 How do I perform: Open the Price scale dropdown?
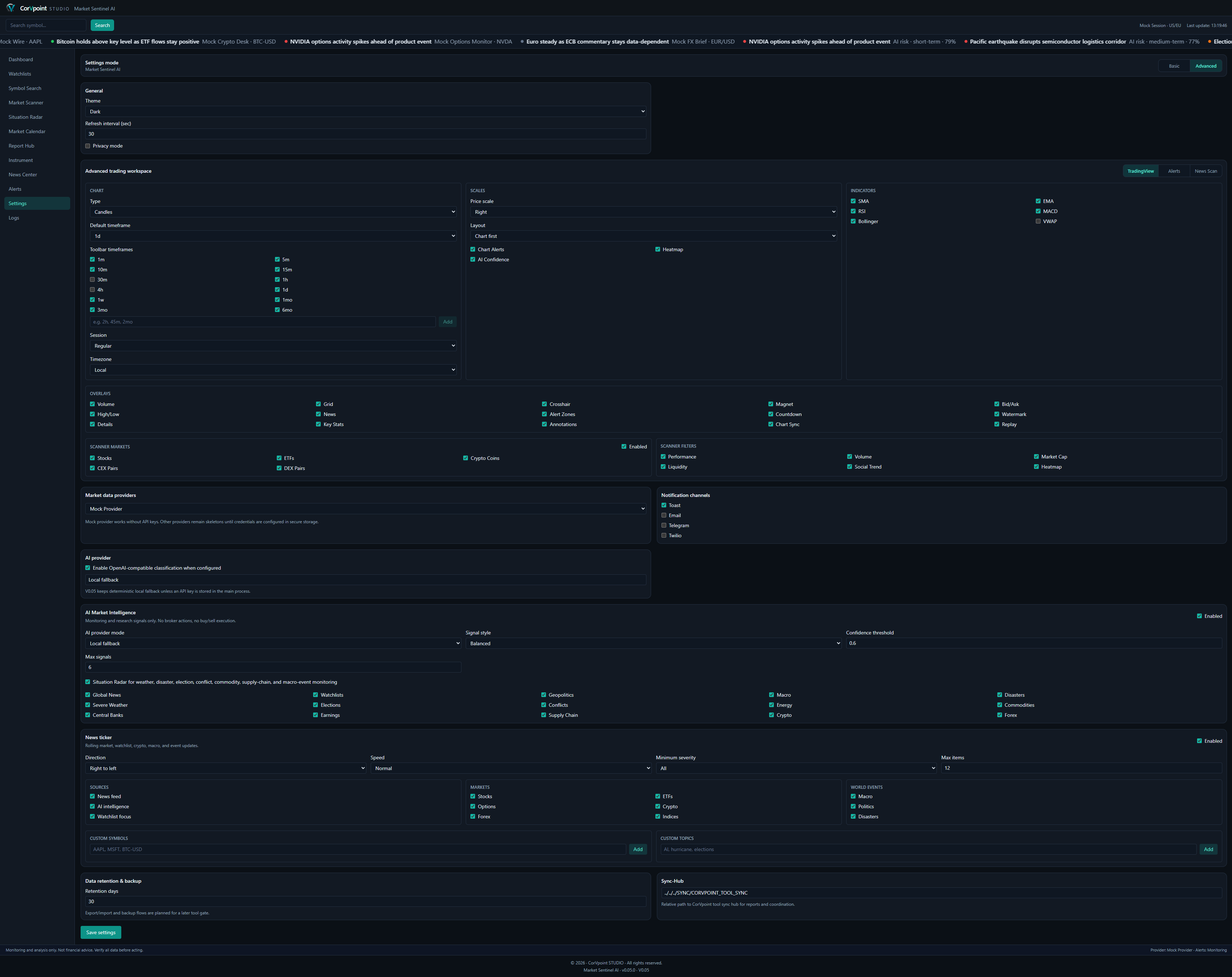[x=654, y=212]
